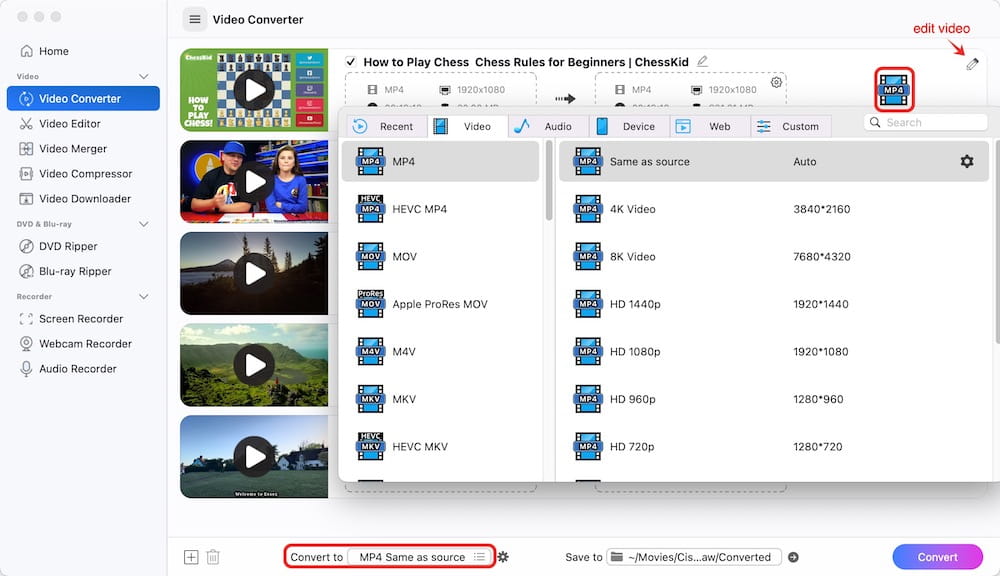Click the MP4 output format icon
This screenshot has width=1000, height=576.
(x=893, y=89)
